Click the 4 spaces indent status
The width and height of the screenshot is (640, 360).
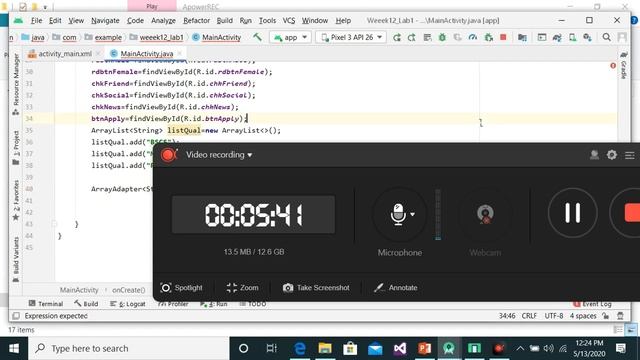pyautogui.click(x=583, y=316)
